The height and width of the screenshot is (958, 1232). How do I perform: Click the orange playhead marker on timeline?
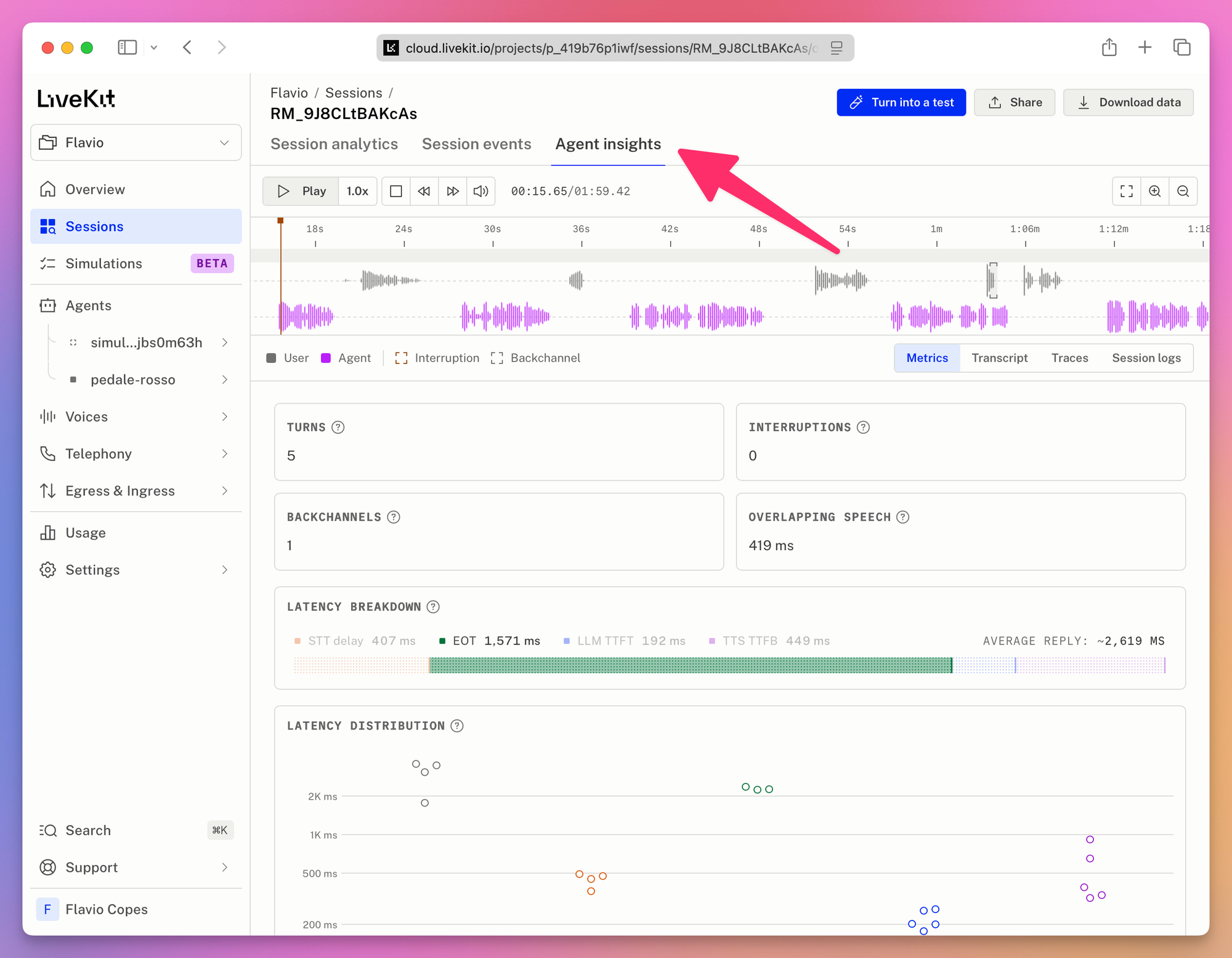(x=280, y=221)
